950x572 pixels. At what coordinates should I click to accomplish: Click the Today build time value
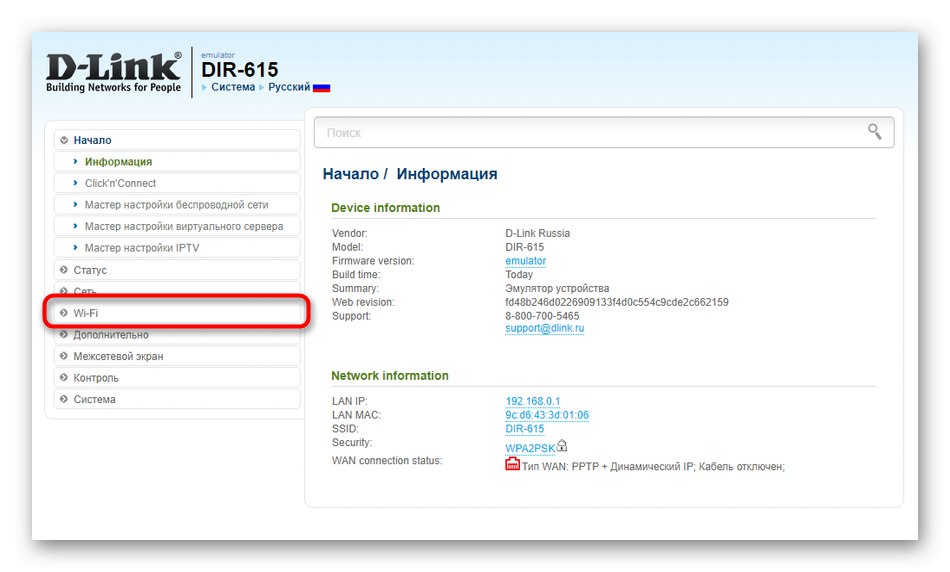(519, 274)
